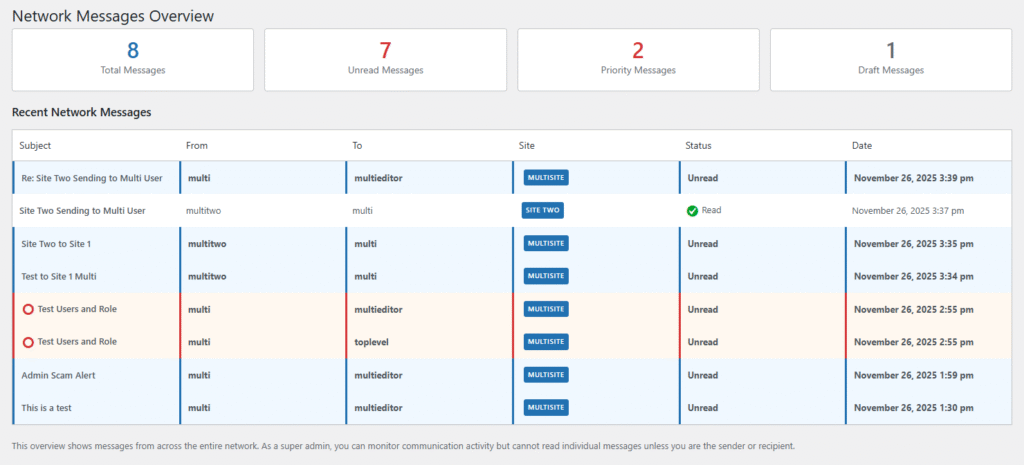Viewport: 1024px width, 465px height.
Task: Click the MULTISITE badge in the Test to Site 1 Multi row
Action: tap(546, 276)
